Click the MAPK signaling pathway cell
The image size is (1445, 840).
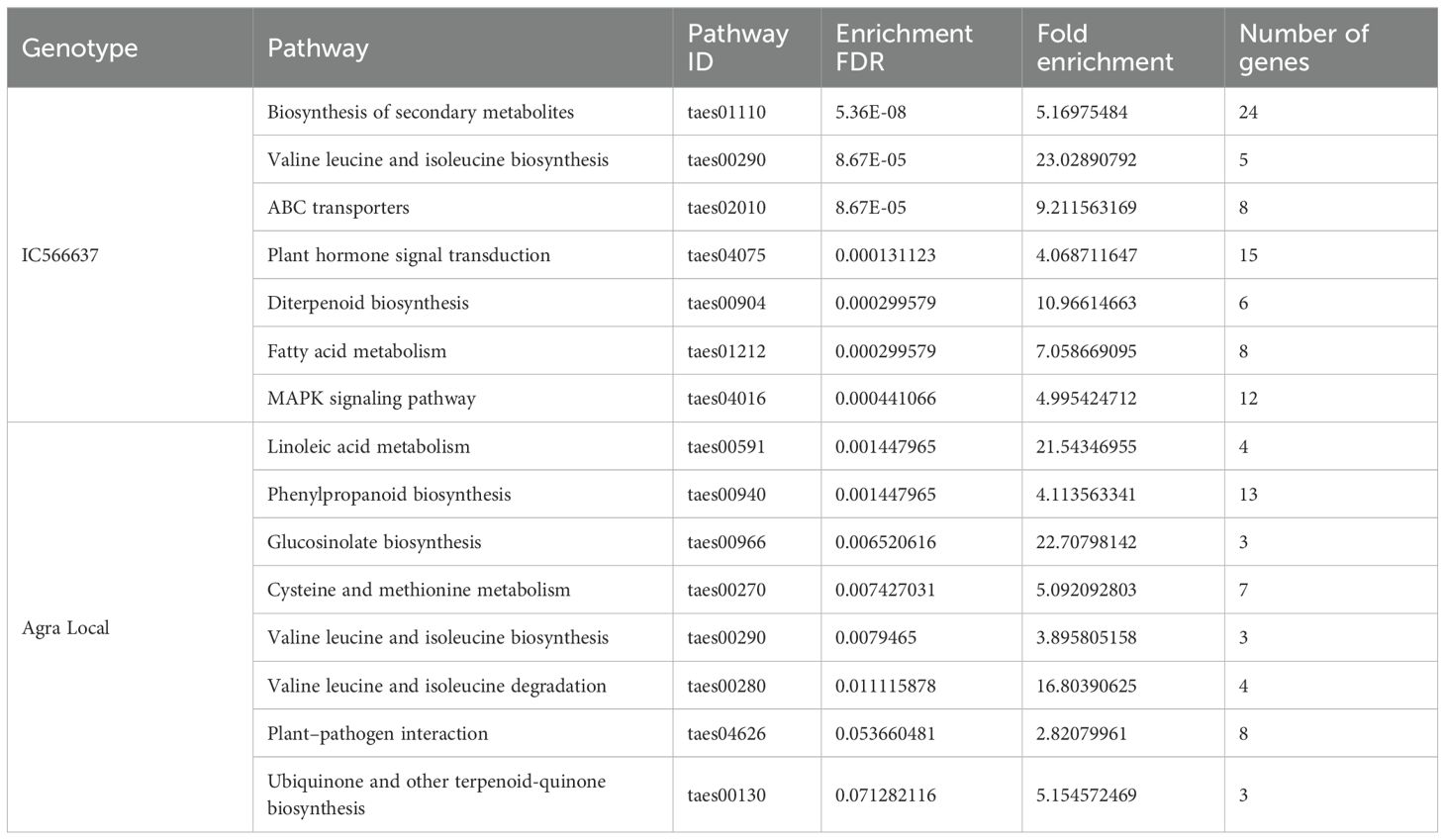tap(371, 399)
